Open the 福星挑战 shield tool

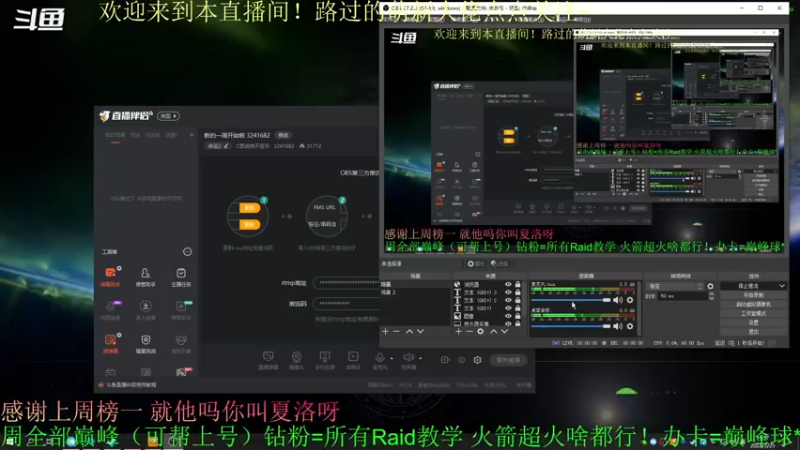pos(145,343)
